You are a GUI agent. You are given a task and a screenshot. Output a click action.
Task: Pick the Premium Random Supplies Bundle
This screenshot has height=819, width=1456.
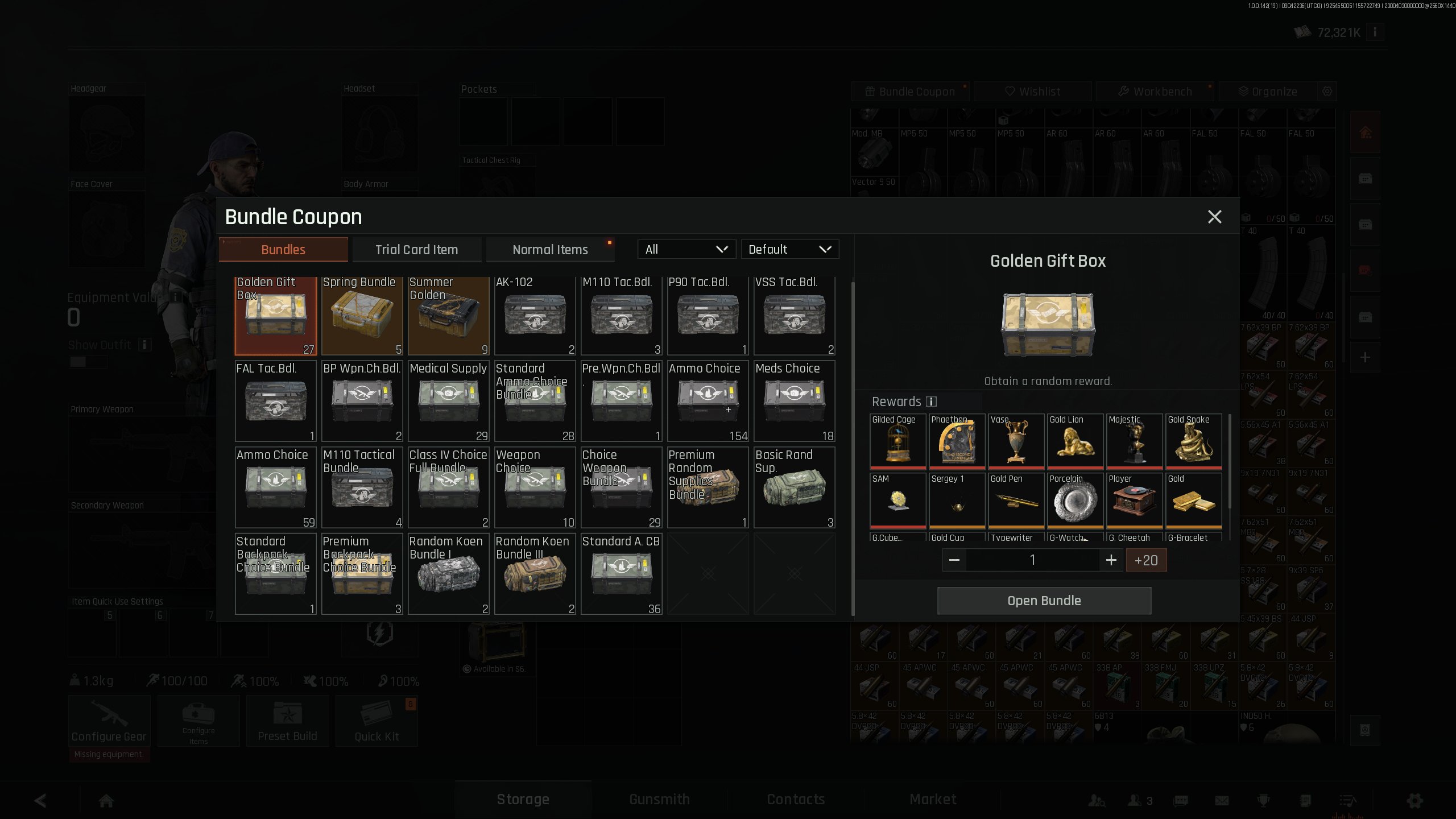pyautogui.click(x=708, y=487)
